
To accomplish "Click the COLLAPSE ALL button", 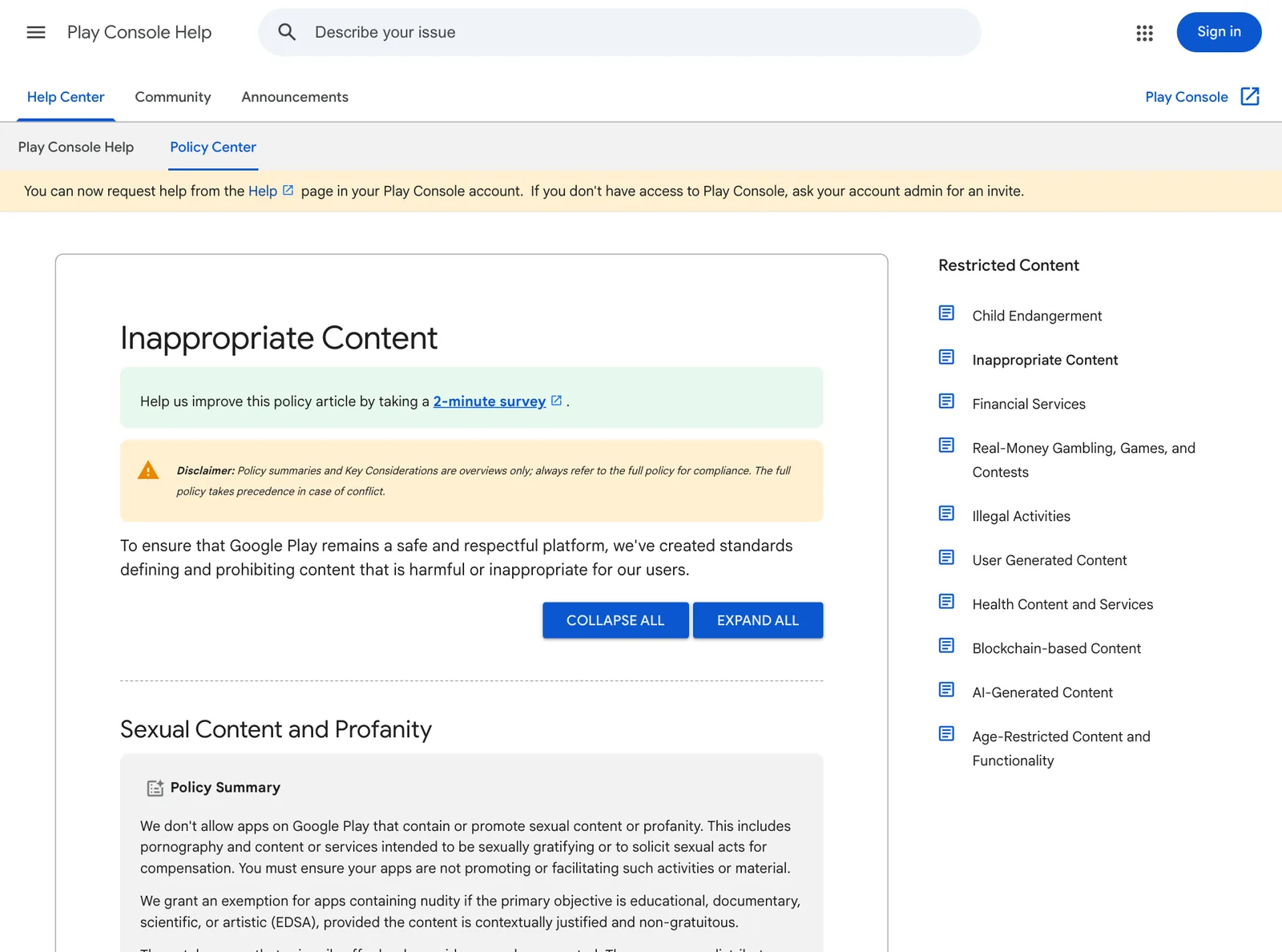I will pyautogui.click(x=615, y=620).
